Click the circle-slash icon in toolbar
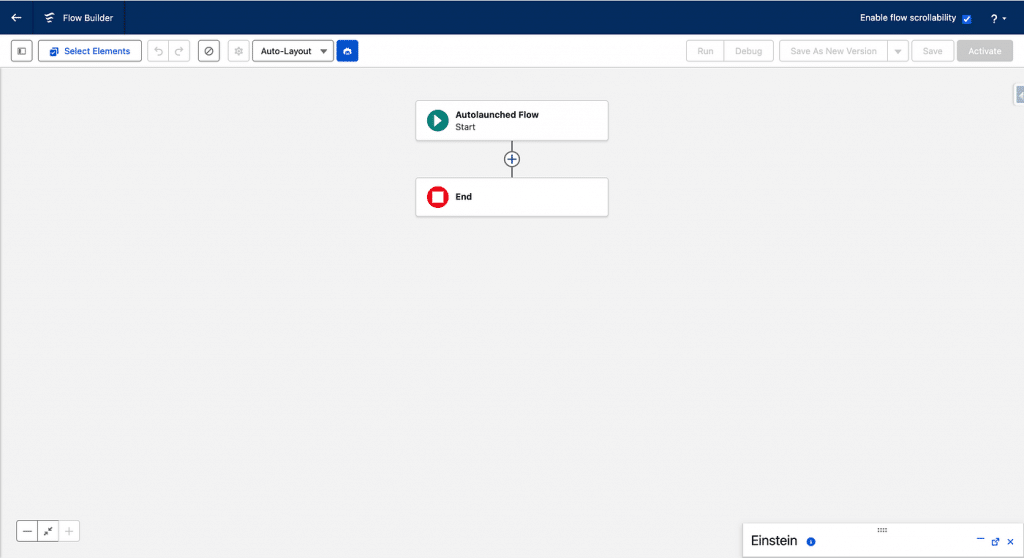1024x558 pixels. [x=208, y=51]
